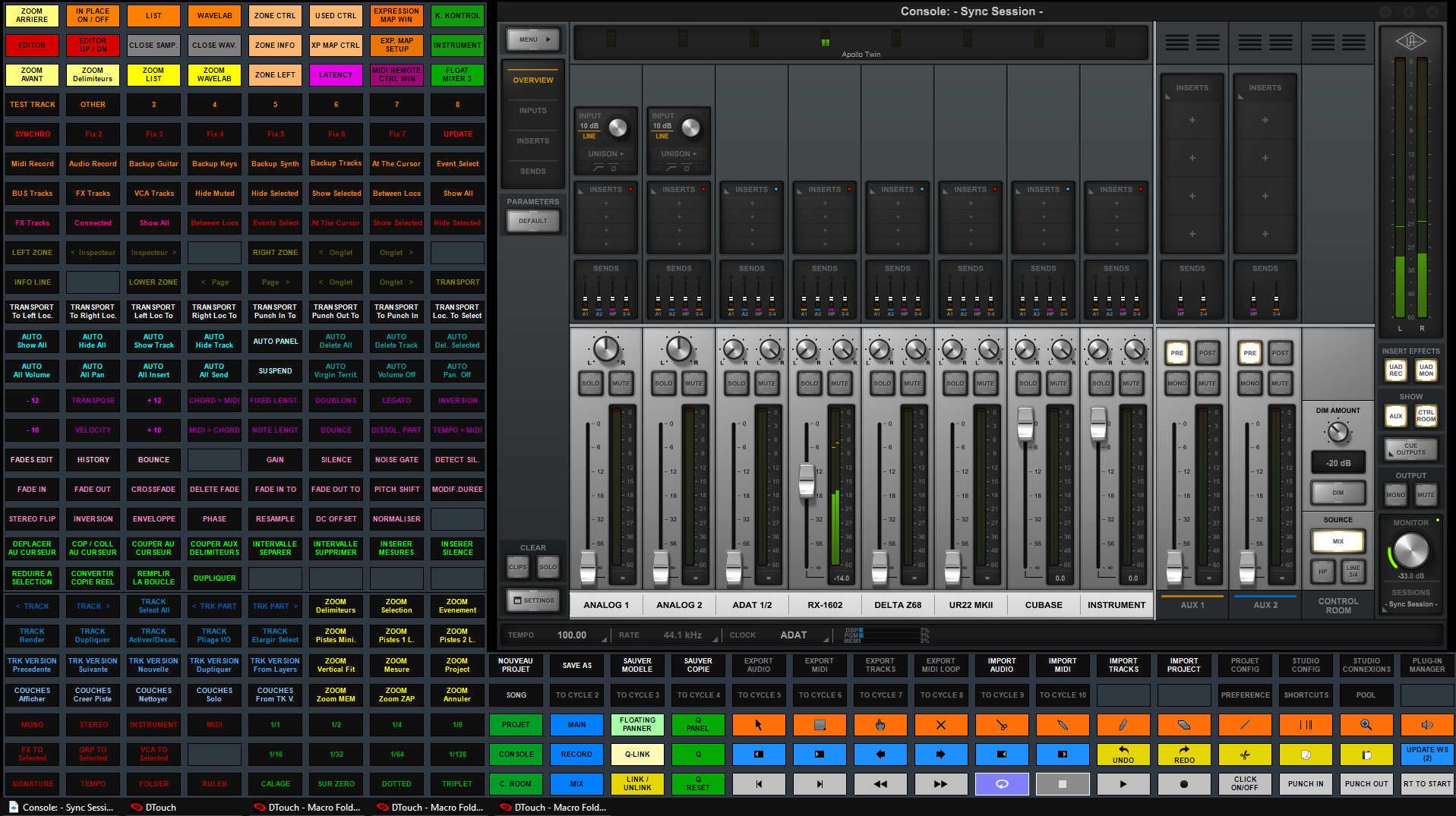The height and width of the screenshot is (816, 1456).
Task: Click the play transport button
Action: (x=1123, y=784)
